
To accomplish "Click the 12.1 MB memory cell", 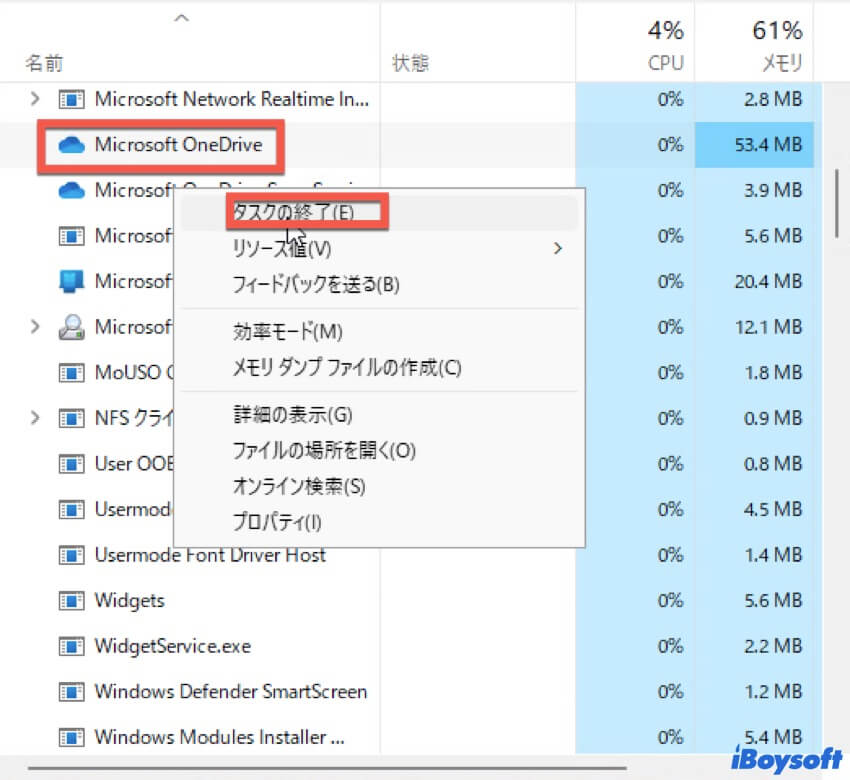I will click(x=754, y=327).
